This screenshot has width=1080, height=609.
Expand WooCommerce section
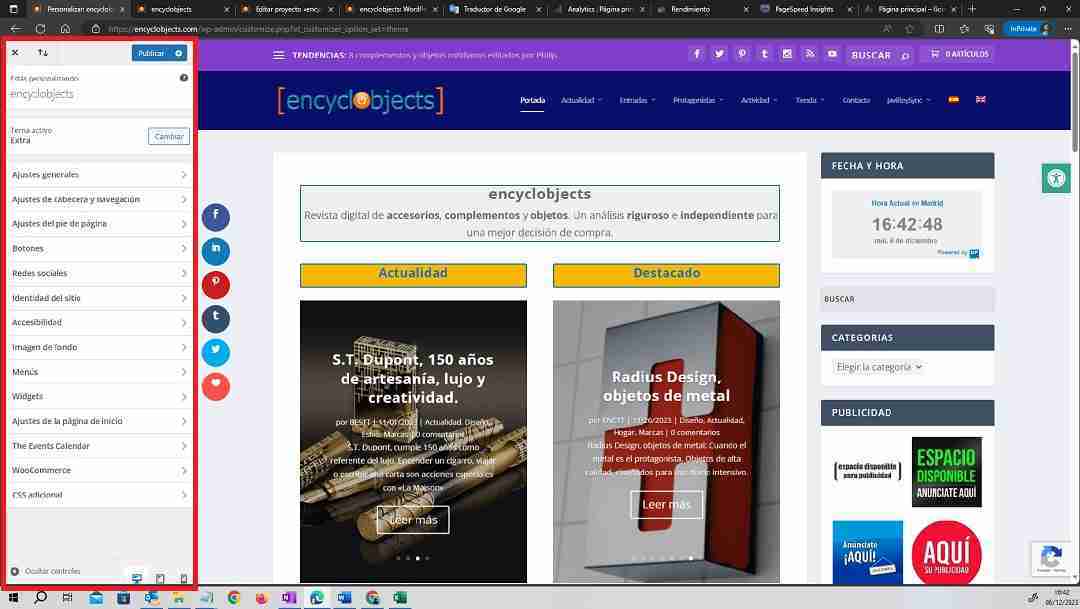pyautogui.click(x=99, y=471)
